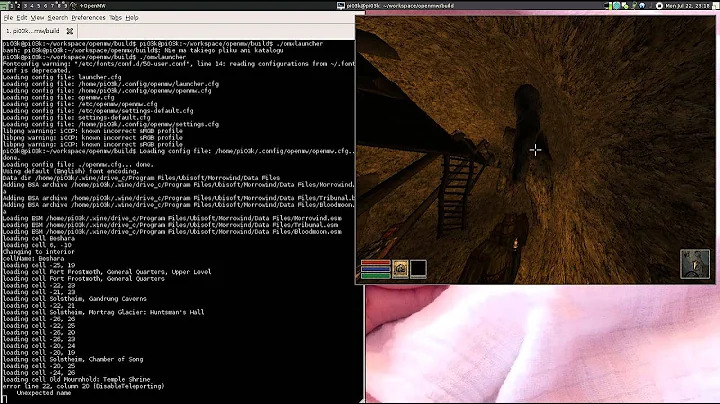Switch to workspace 1 in top panel
The height and width of the screenshot is (404, 720).
(11, 6)
